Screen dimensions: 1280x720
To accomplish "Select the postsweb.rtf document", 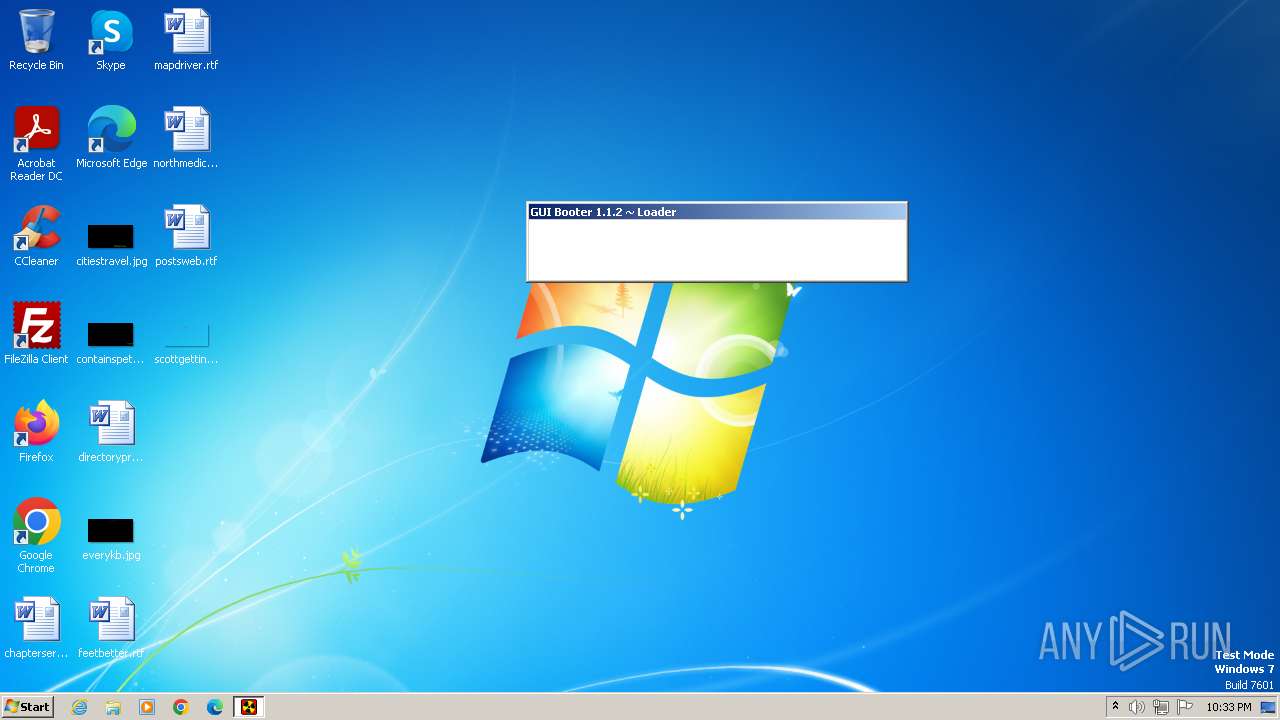I will click(x=186, y=235).
